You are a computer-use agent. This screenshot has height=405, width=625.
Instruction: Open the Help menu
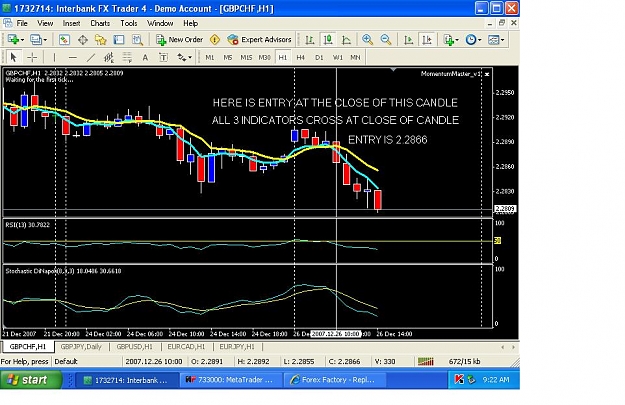(191, 24)
